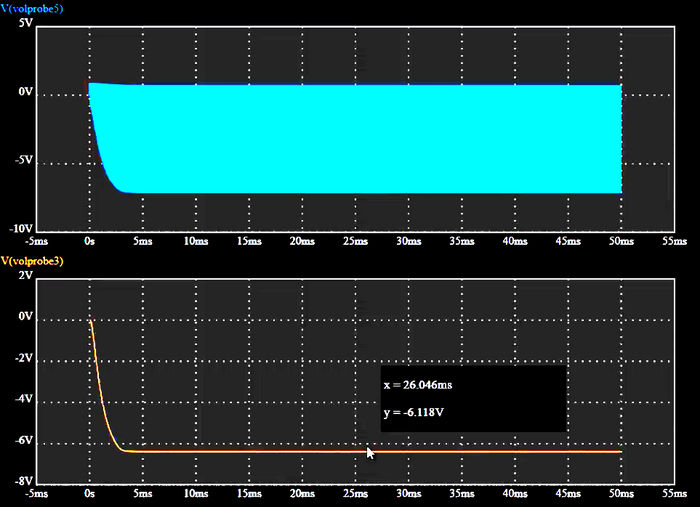Click the cyan filled waveform in upper plot

point(357,138)
